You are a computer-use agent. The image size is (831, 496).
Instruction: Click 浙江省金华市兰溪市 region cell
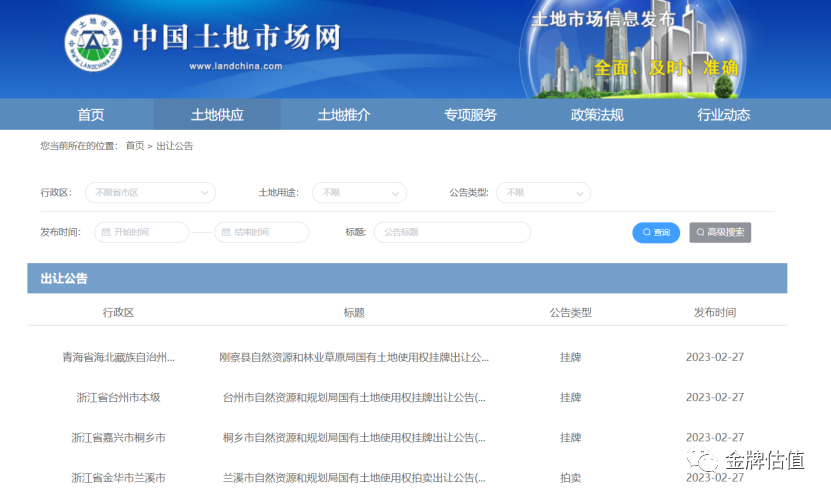[118, 478]
